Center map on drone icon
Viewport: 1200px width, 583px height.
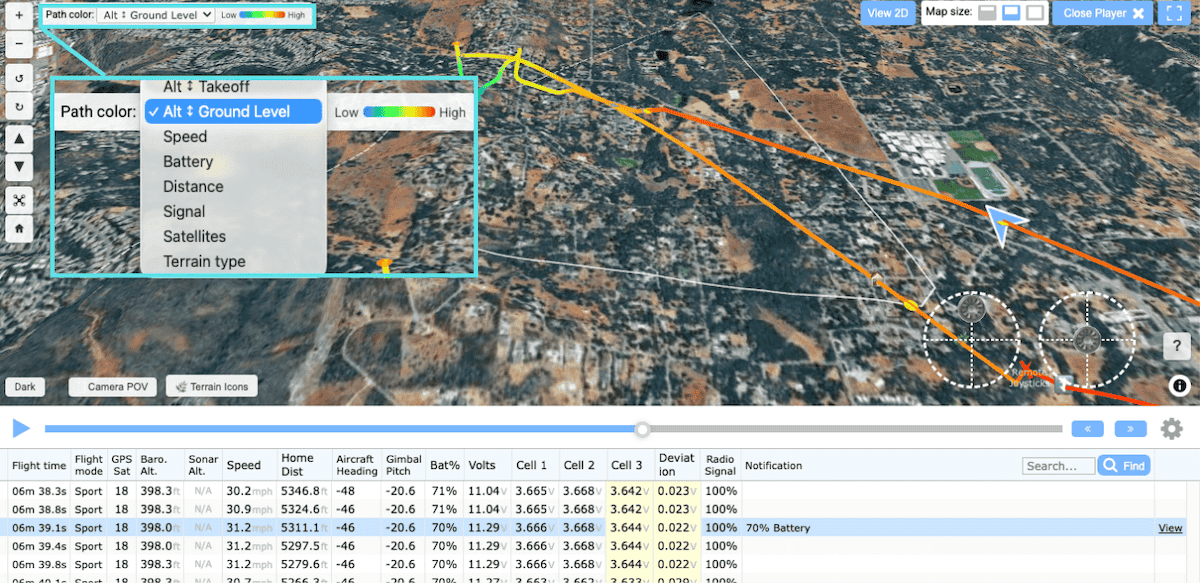tap(19, 200)
